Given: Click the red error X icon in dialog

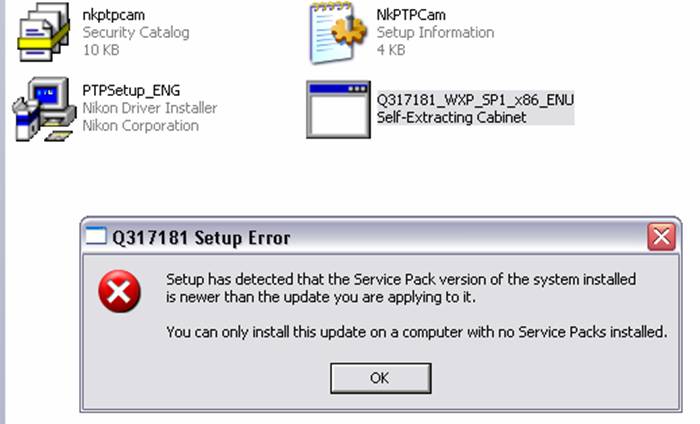Looking at the screenshot, I should 119,291.
